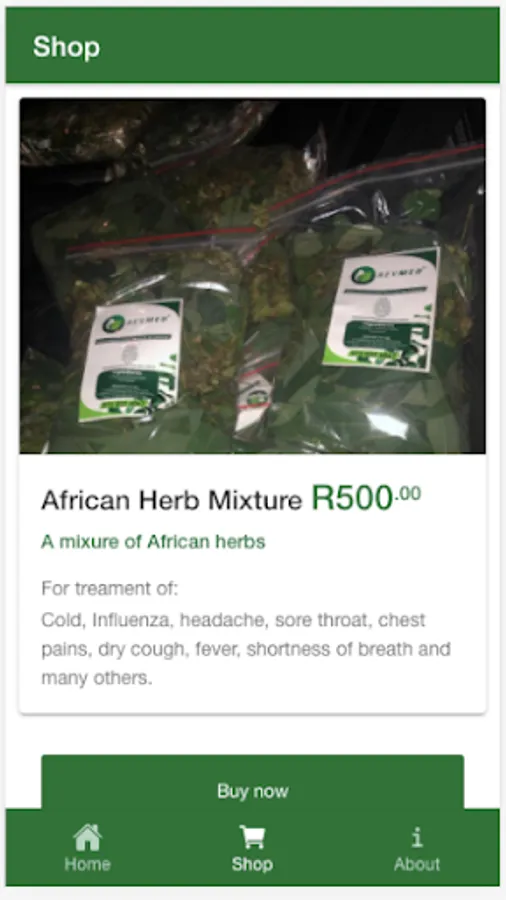Screen dimensions: 506x900
Task: Click the green logo on right label
Action: (364, 274)
